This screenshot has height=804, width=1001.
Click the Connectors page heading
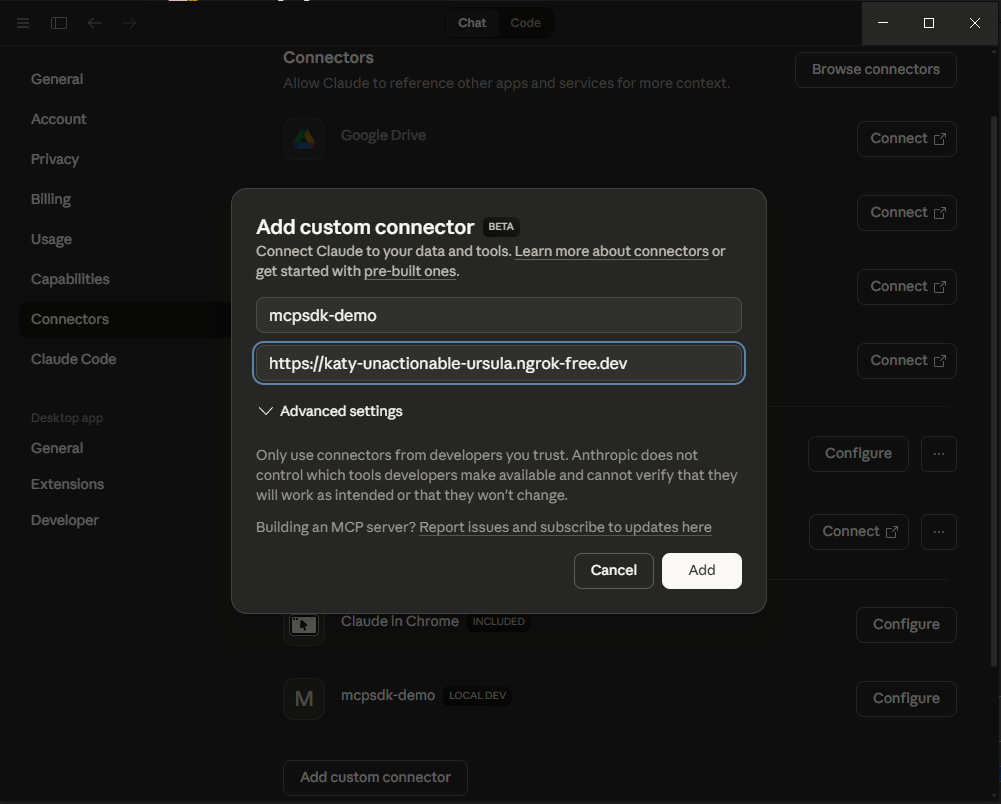click(x=328, y=57)
